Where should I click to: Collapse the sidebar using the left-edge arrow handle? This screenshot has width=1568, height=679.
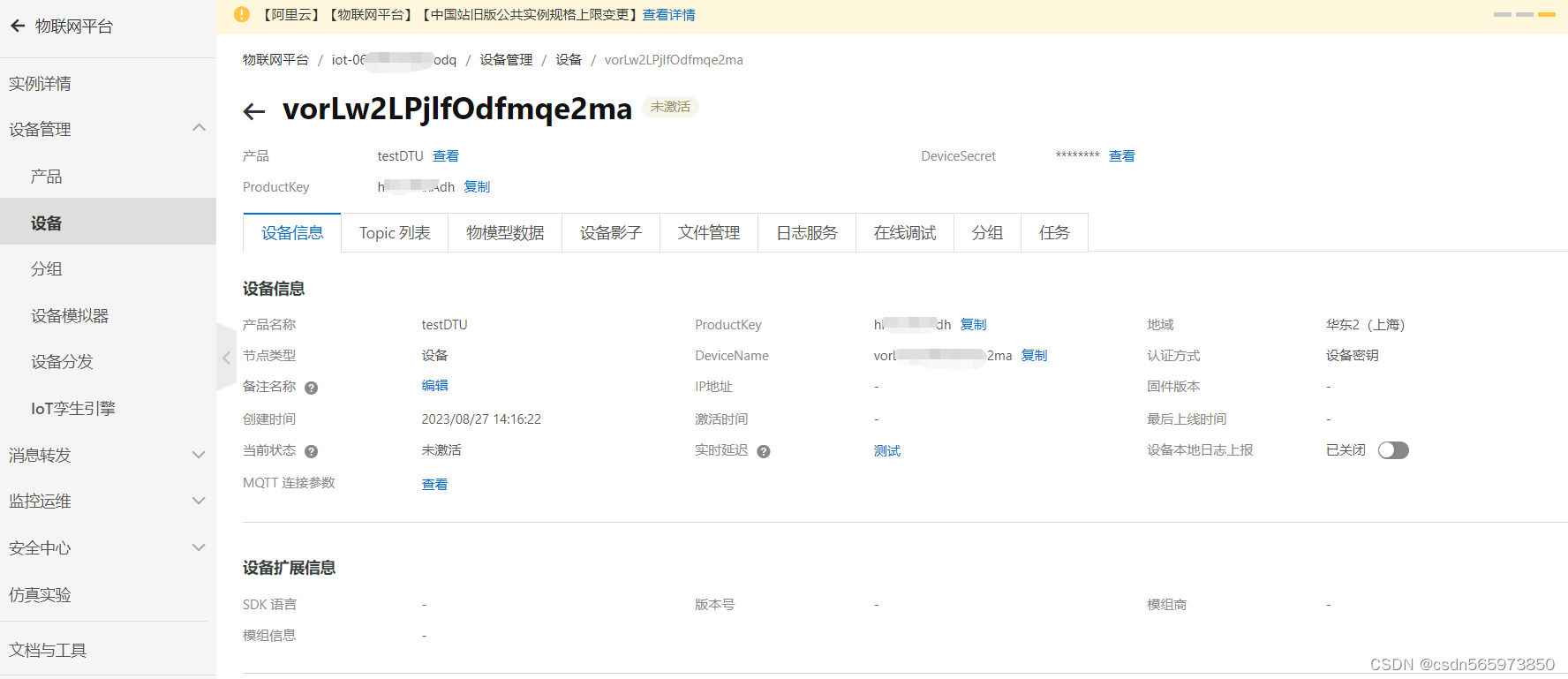226,358
